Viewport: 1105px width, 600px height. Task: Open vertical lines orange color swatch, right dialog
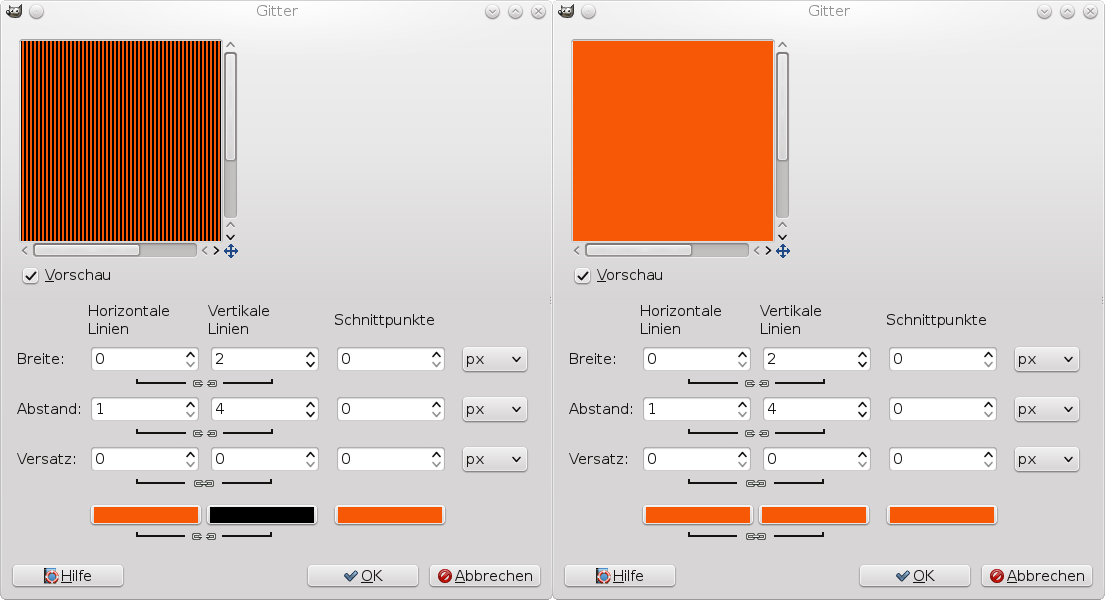[x=813, y=515]
